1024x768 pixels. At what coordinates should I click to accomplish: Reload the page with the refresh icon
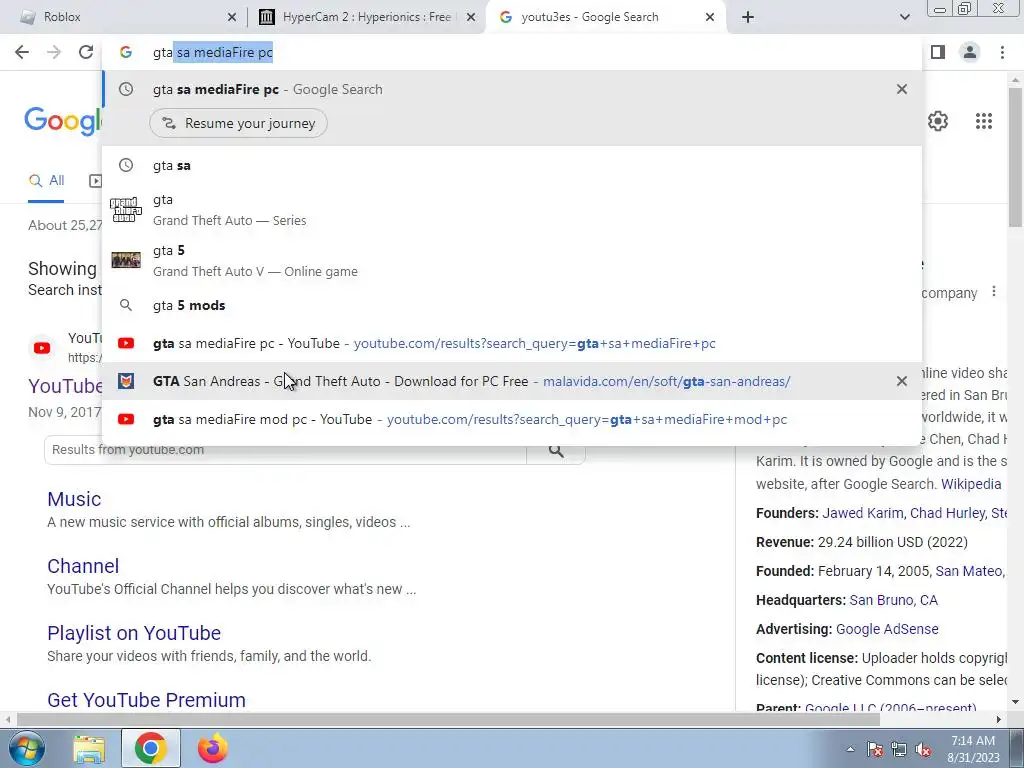click(x=86, y=52)
